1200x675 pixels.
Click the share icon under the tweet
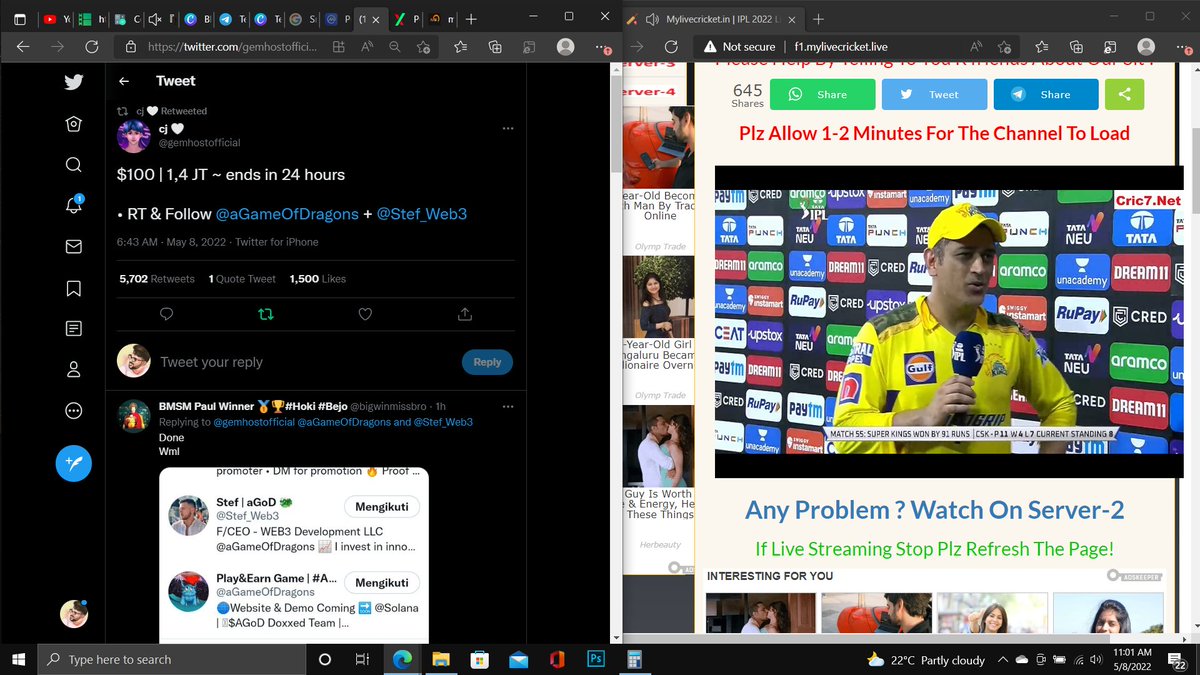[x=464, y=314]
